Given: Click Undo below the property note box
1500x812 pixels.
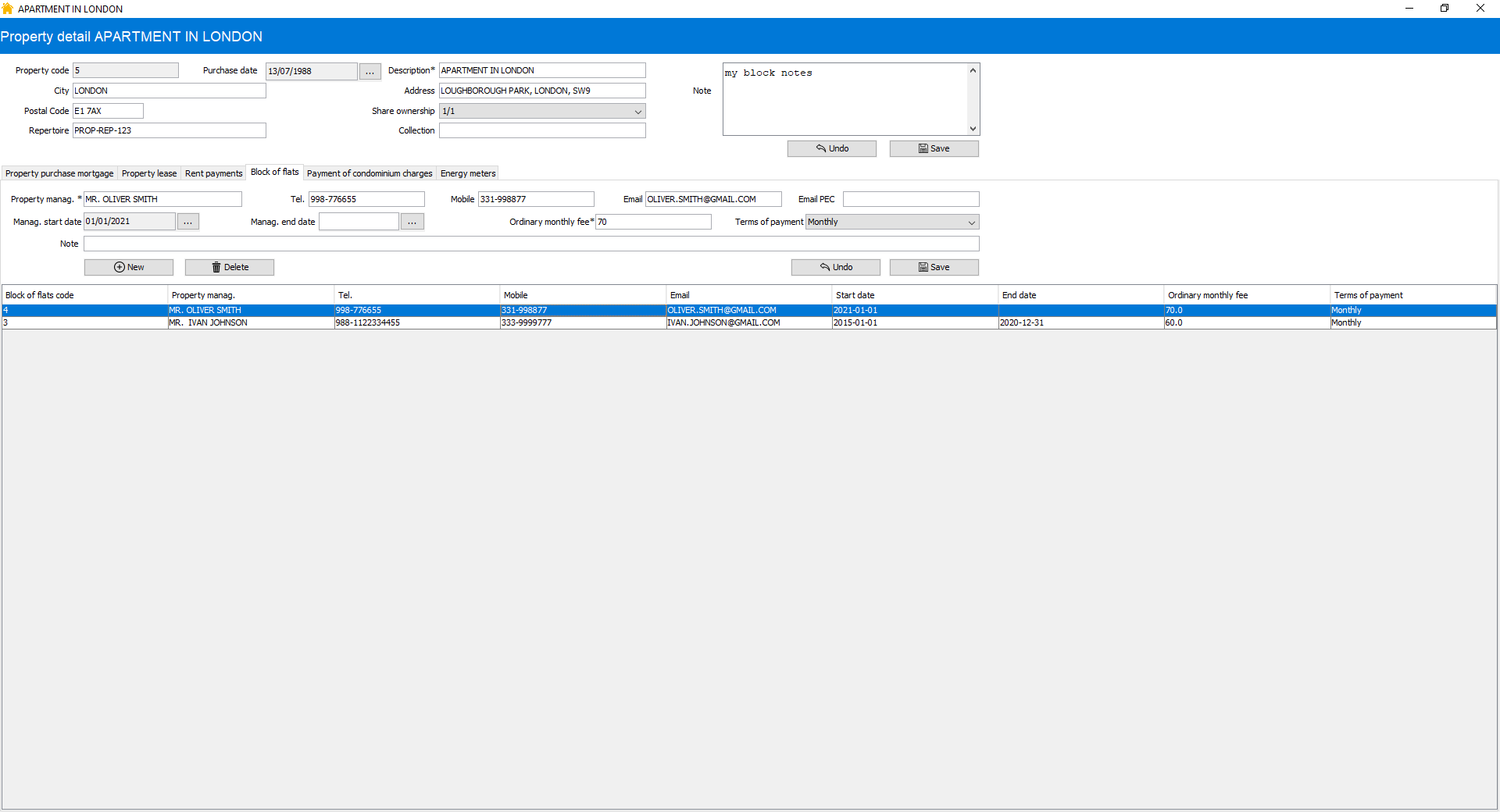Looking at the screenshot, I should click(x=831, y=148).
